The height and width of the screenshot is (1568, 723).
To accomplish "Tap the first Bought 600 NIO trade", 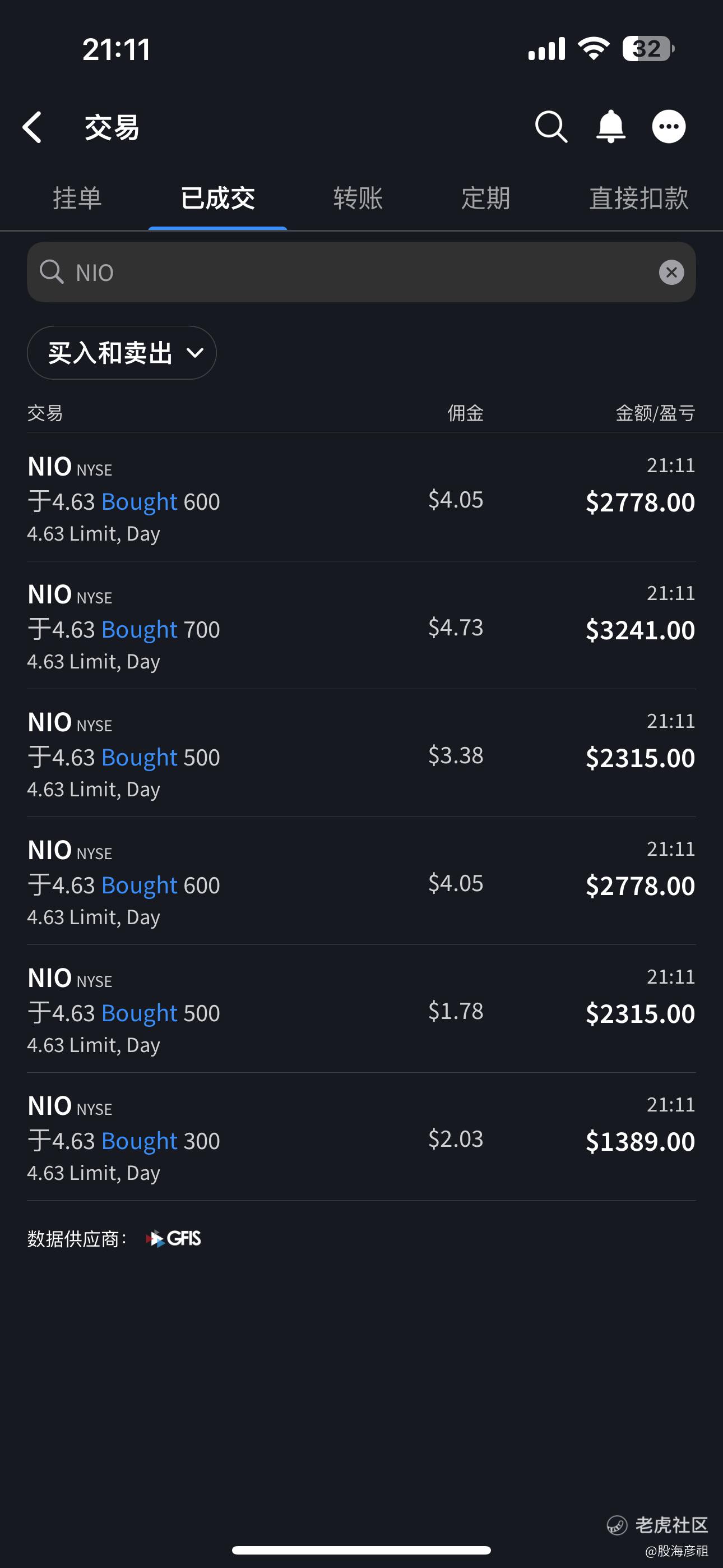I will (361, 498).
